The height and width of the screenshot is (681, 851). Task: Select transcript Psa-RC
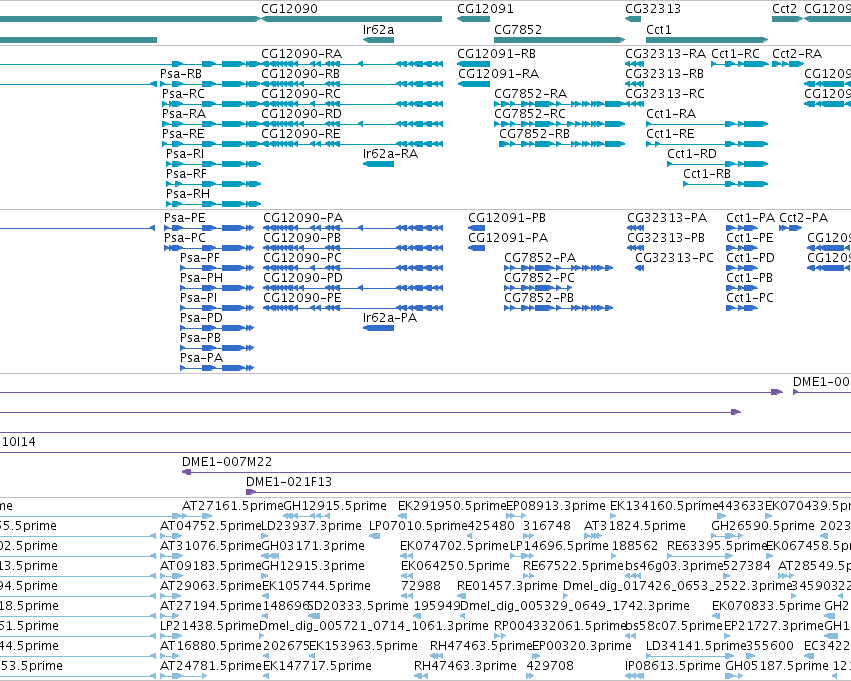point(183,94)
